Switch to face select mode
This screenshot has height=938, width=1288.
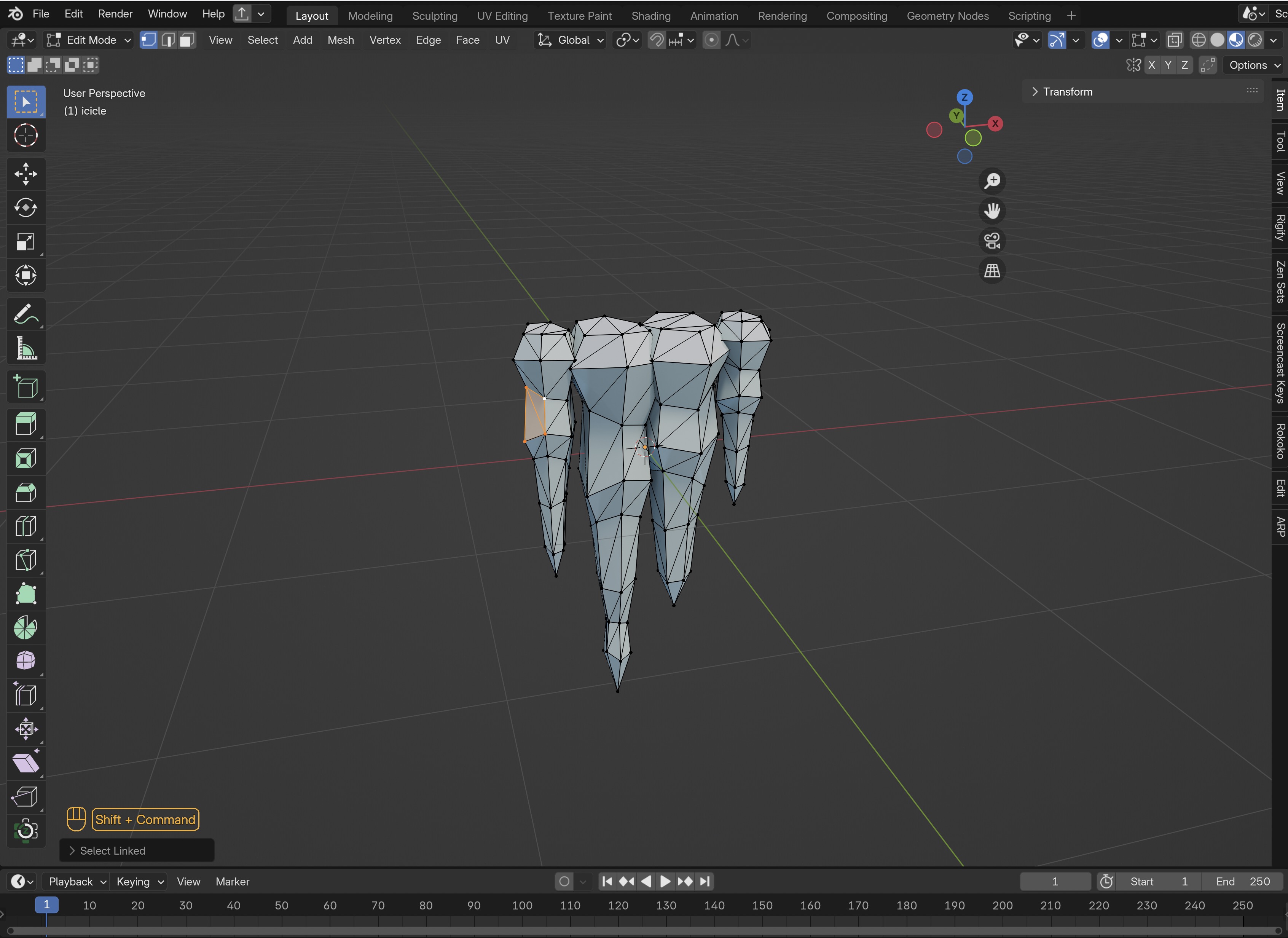point(187,40)
